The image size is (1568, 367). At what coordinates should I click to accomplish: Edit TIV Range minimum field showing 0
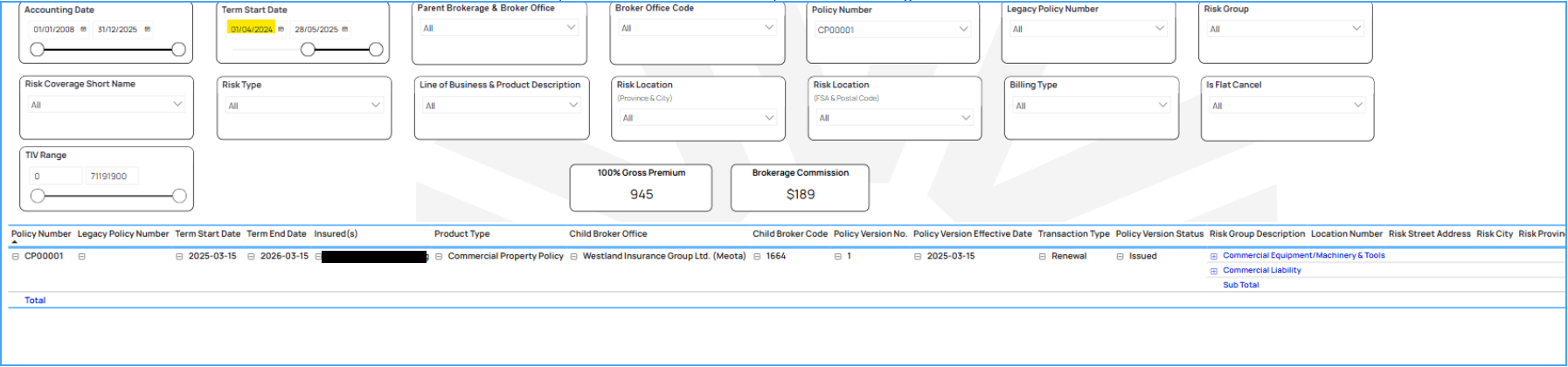click(55, 176)
